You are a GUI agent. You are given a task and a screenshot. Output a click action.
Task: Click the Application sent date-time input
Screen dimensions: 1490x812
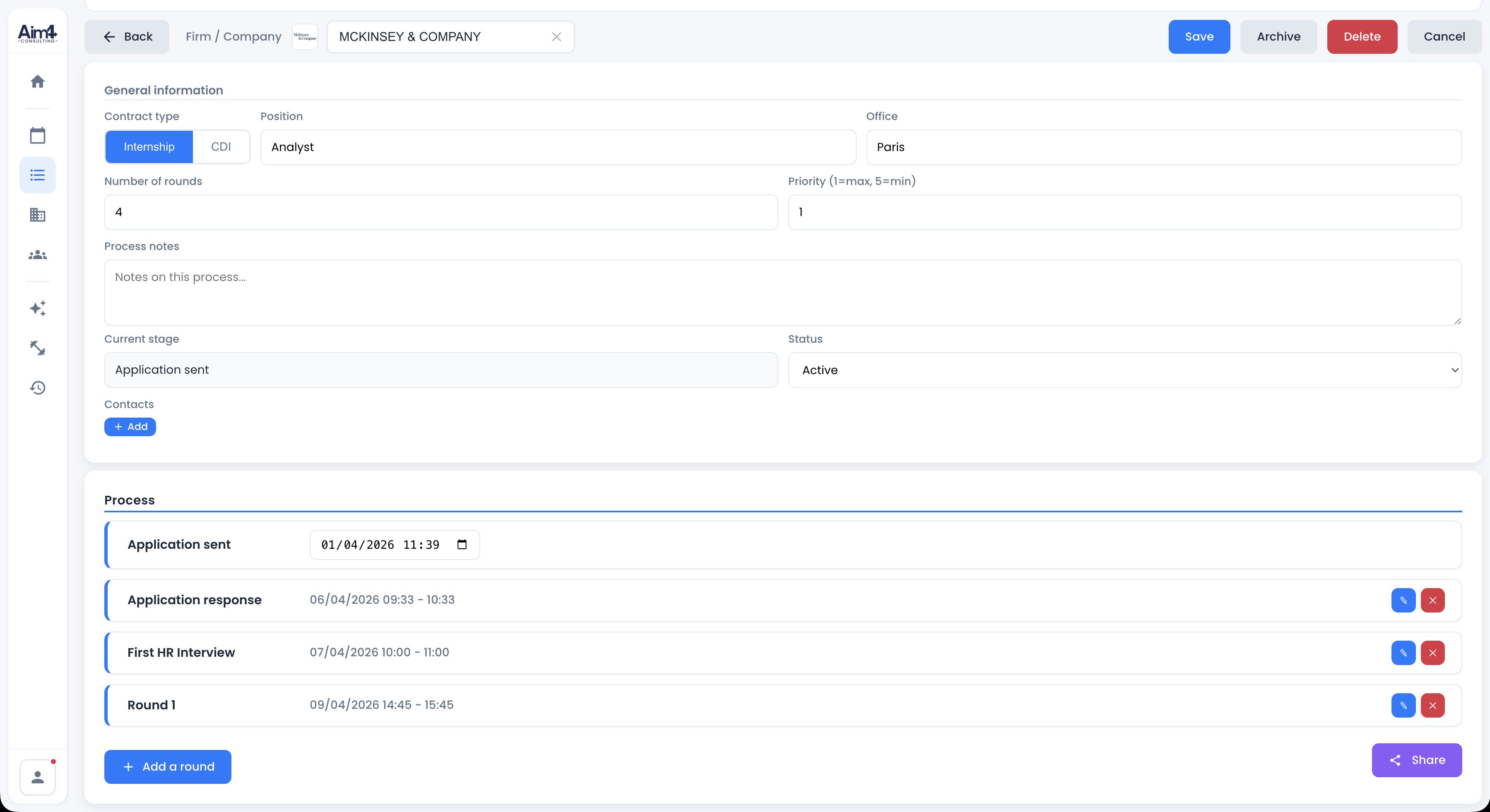[x=395, y=545]
